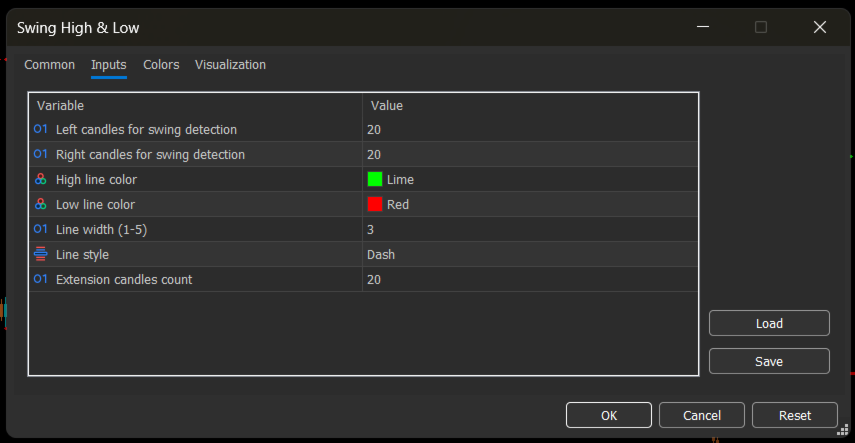Click integer icon beside Right candles variable
The height and width of the screenshot is (443, 855).
40,154
